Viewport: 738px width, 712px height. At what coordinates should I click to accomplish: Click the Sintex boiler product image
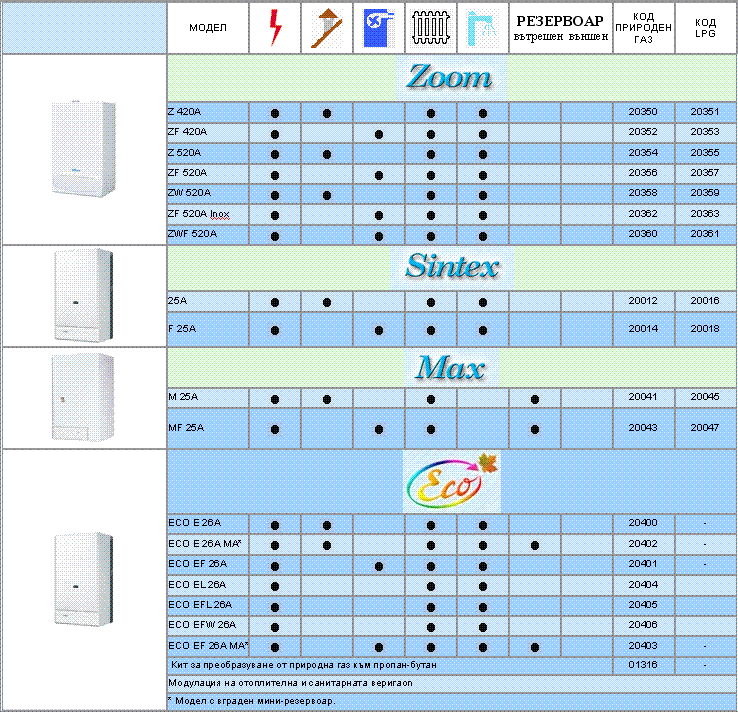(84, 295)
